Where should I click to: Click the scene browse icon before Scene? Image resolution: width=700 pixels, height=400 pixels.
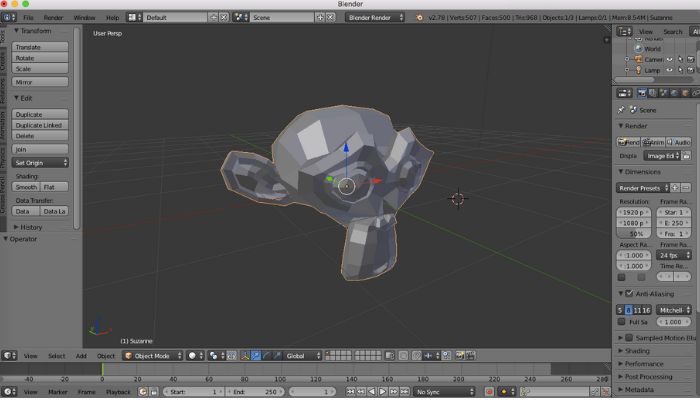point(241,17)
